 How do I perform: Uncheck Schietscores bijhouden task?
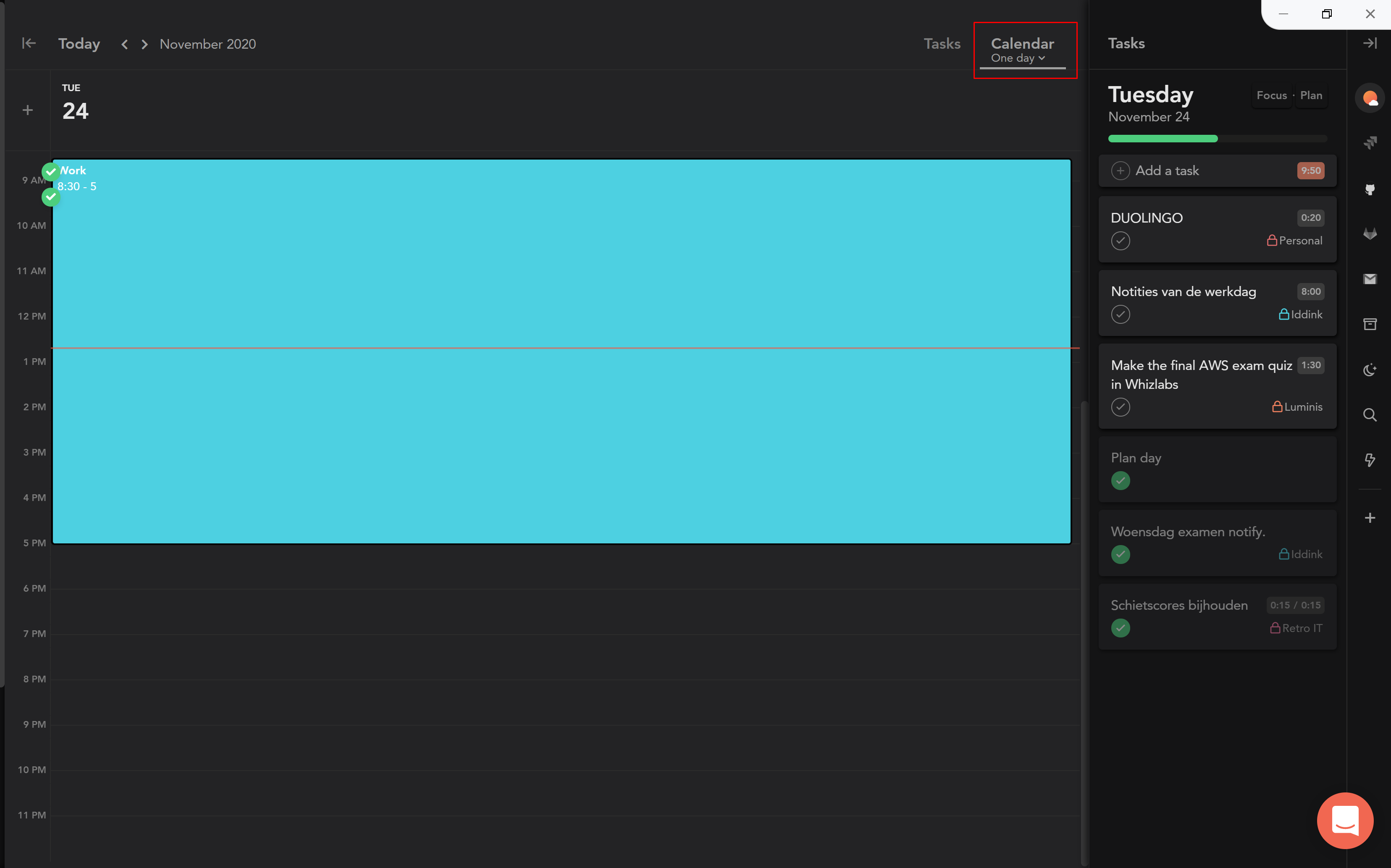tap(1120, 628)
